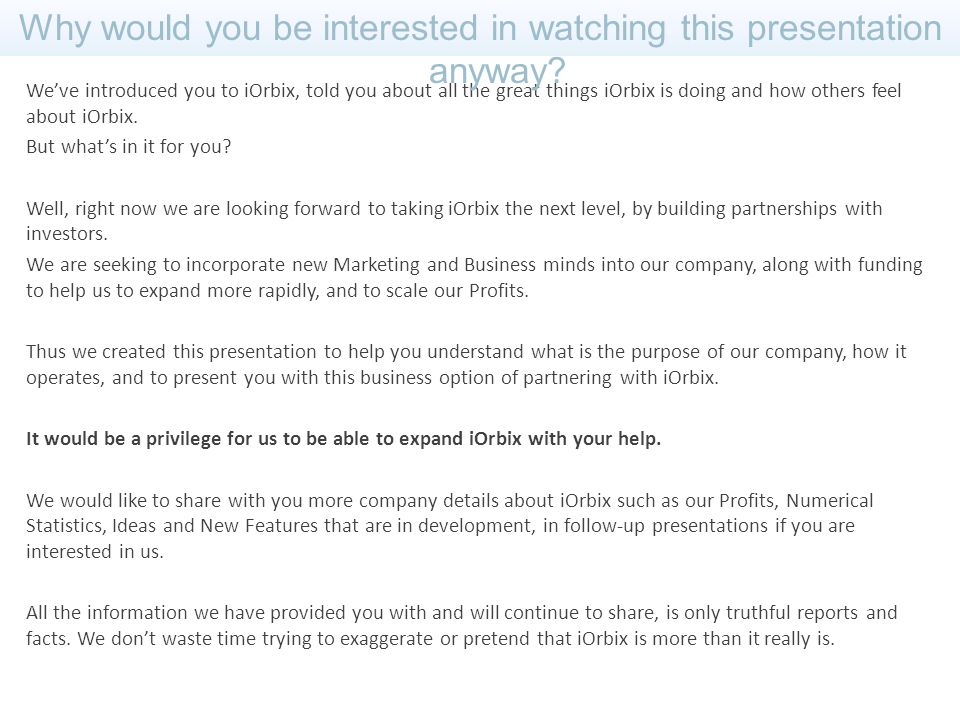Click the line 'operates, and to present you with'
This screenshot has height=720, width=960.
tap(372, 378)
